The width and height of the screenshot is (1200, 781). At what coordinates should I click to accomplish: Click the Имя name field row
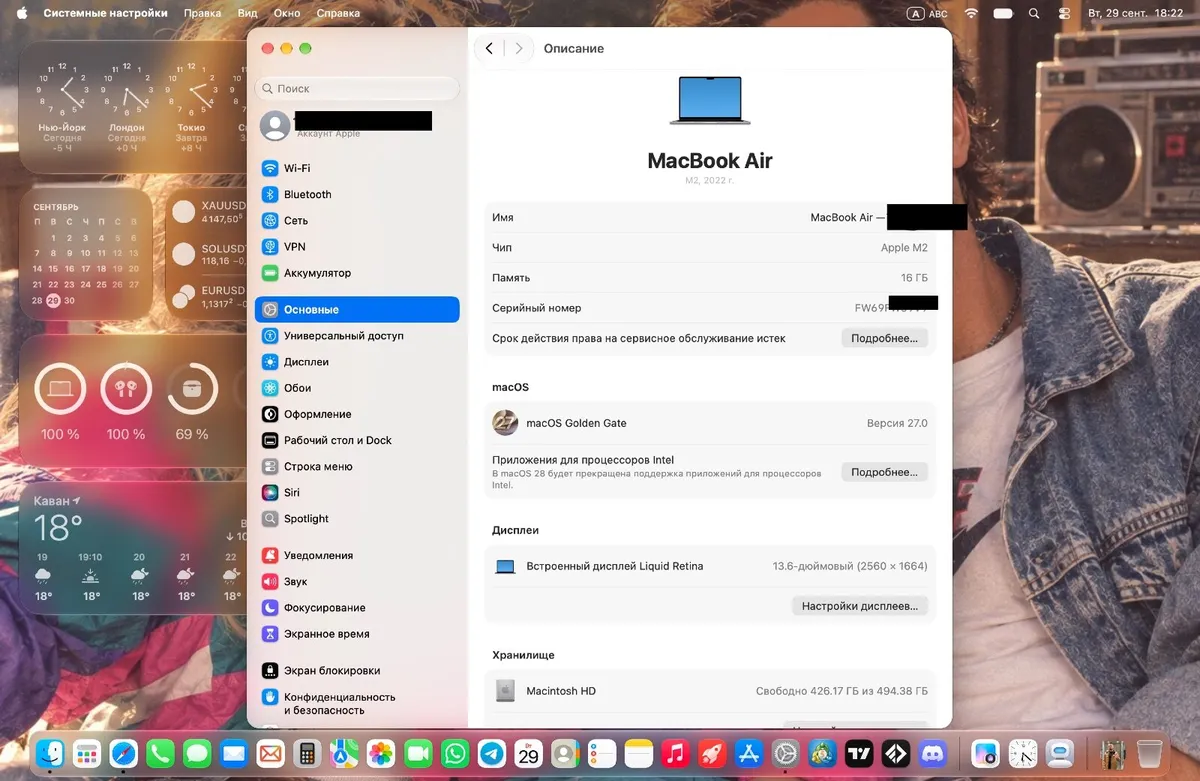tap(710, 217)
